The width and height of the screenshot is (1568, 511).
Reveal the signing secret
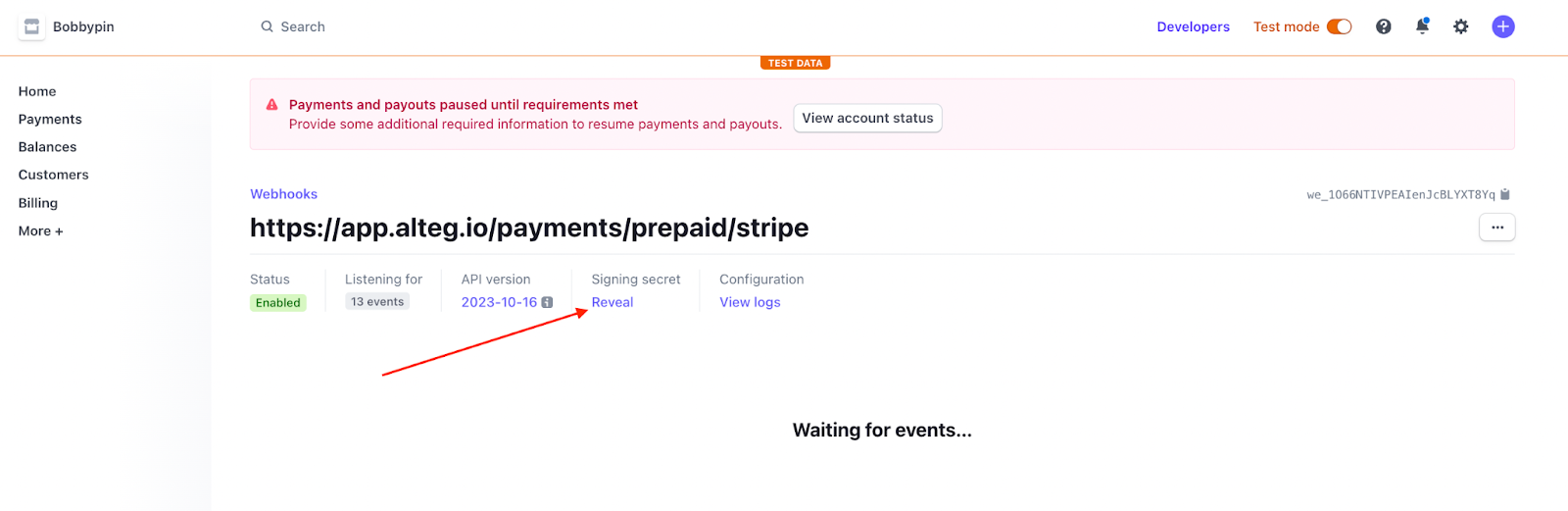tap(612, 302)
